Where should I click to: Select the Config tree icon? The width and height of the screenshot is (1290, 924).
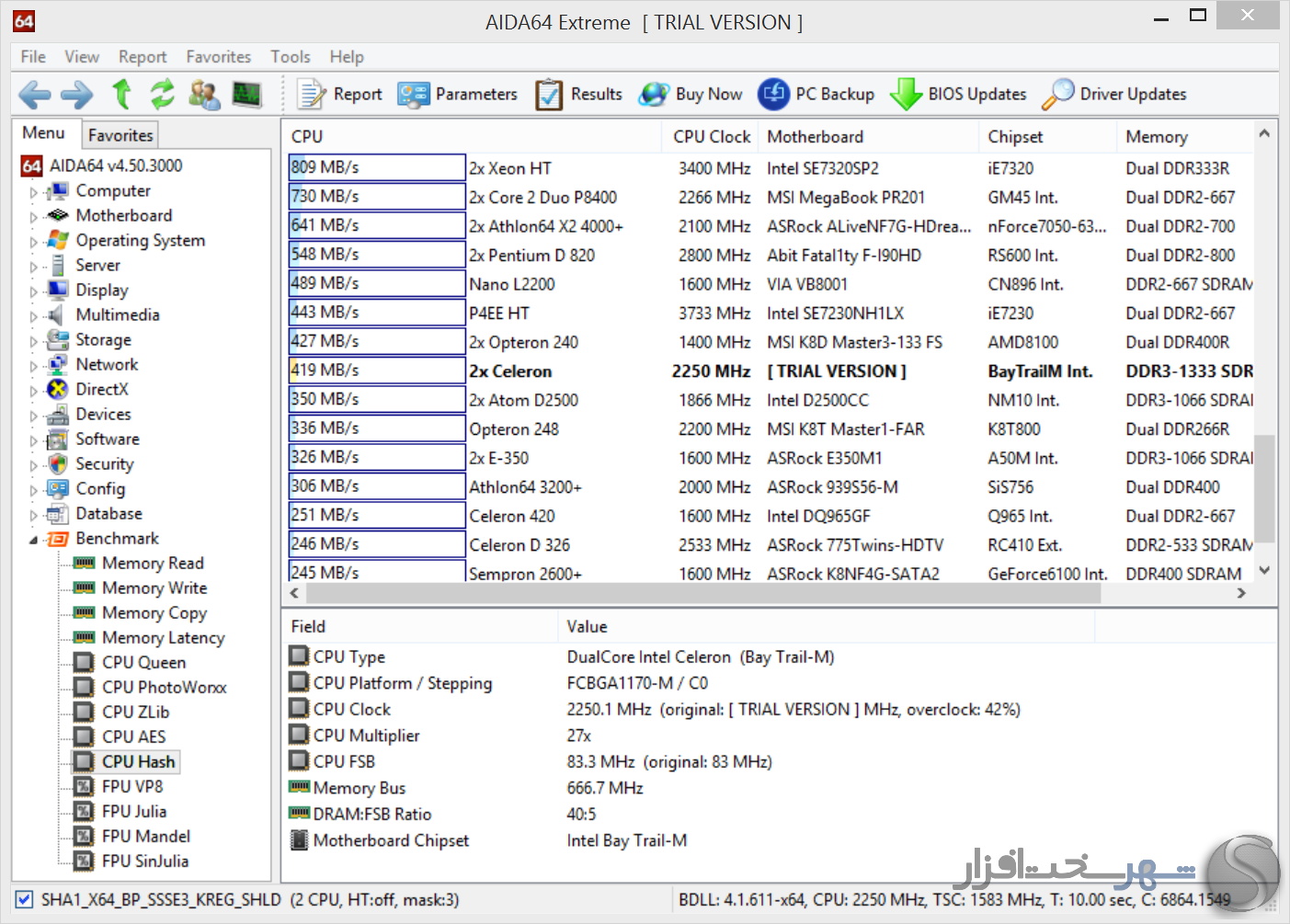(x=58, y=488)
